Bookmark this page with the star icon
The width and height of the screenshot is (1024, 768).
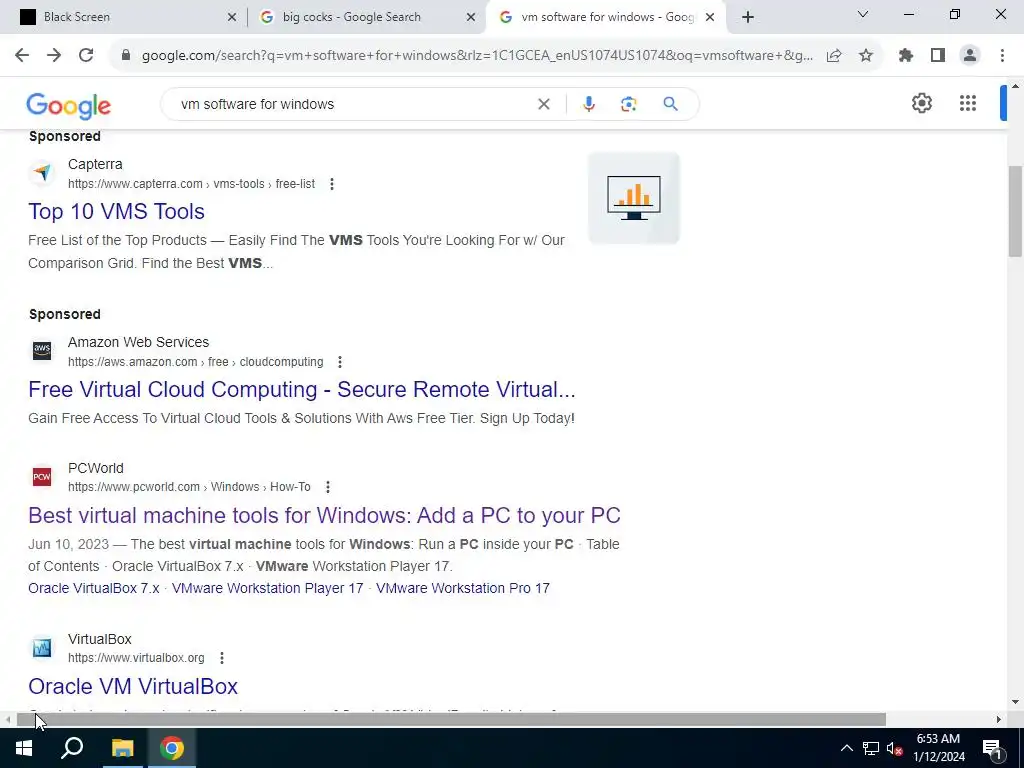tap(866, 56)
